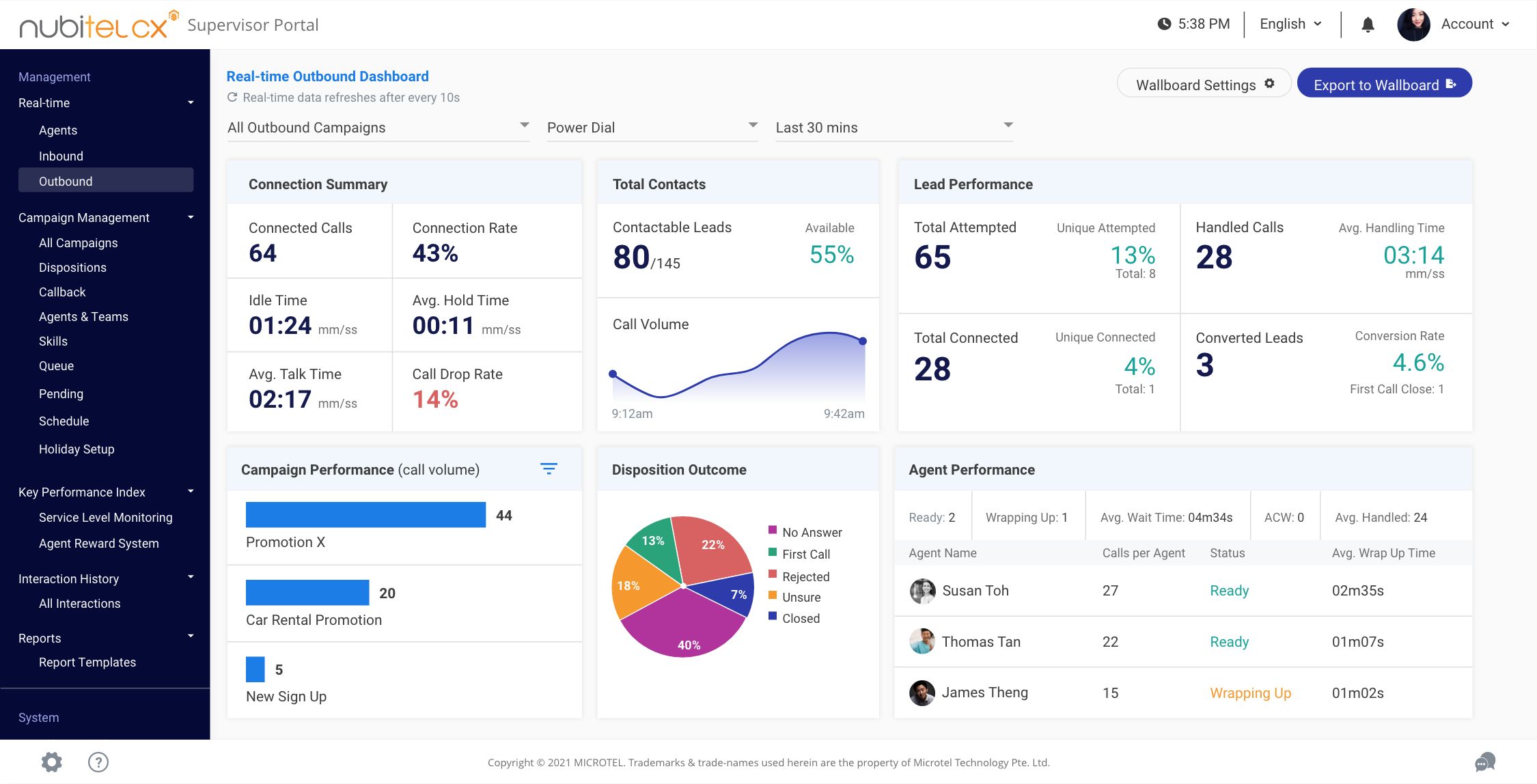Click the help question mark icon
The image size is (1537, 784).
[x=98, y=761]
